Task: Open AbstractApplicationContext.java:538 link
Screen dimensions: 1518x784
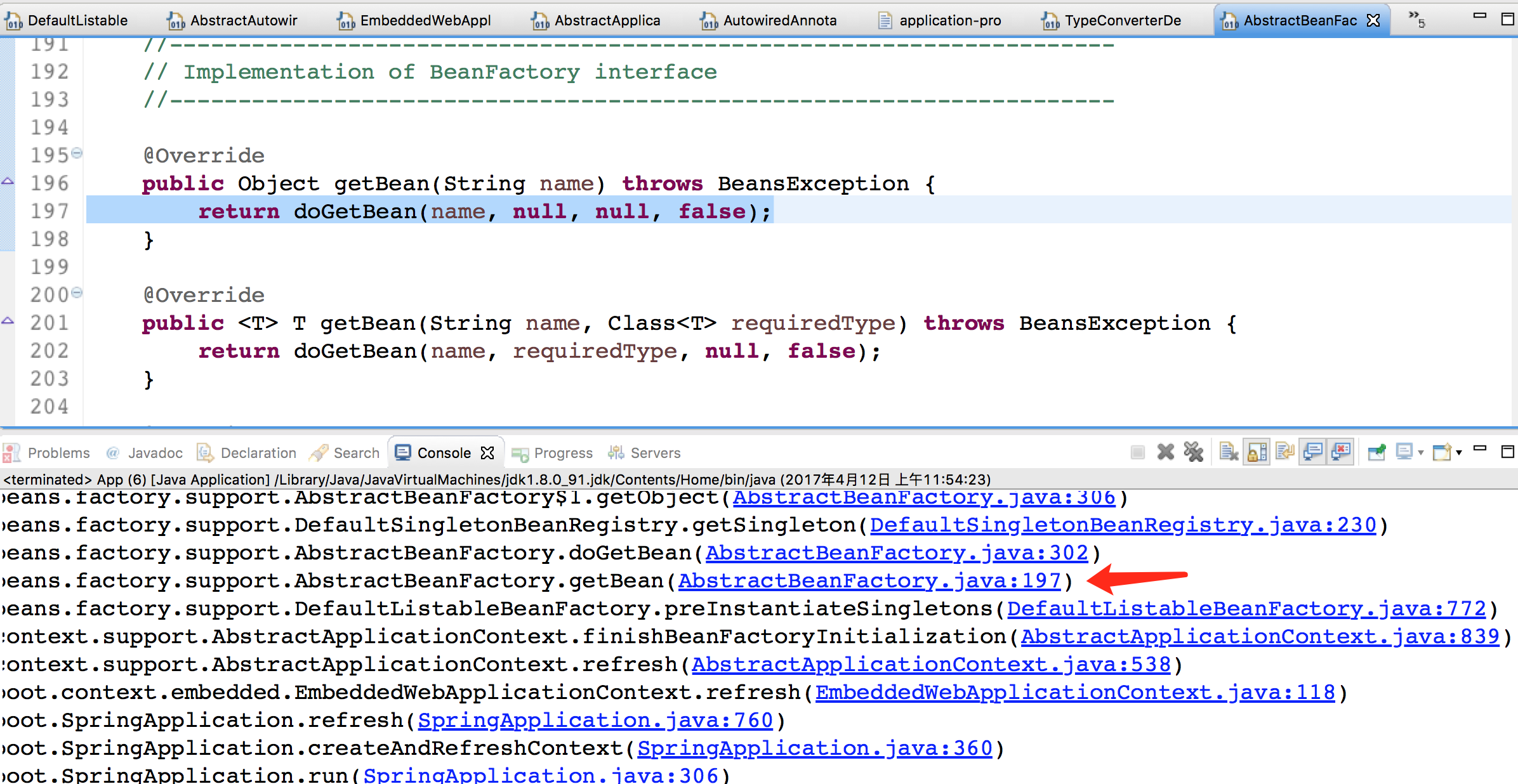Action: tap(931, 665)
